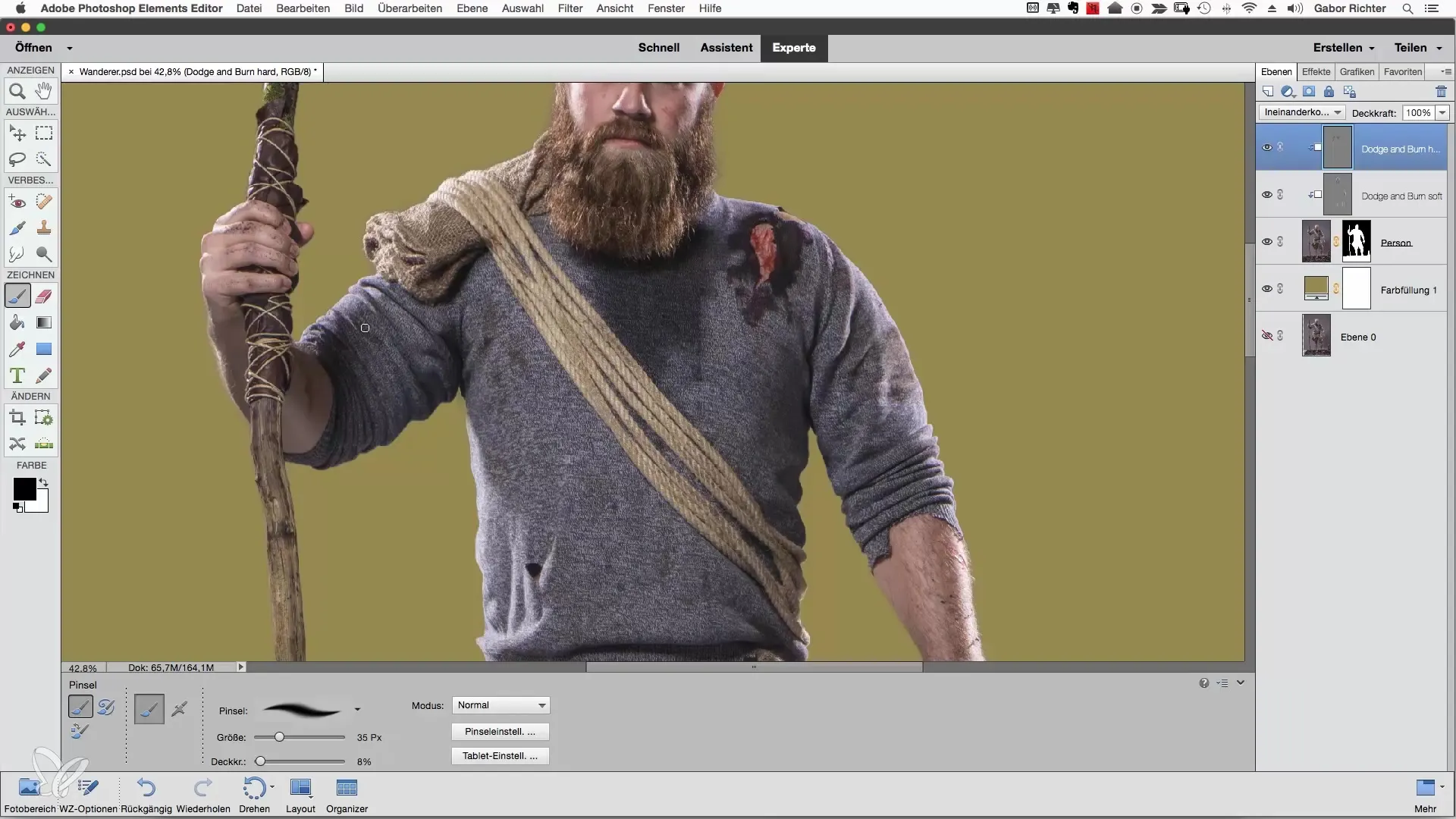Click the Pinseleinstell. button
Image resolution: width=1456 pixels, height=819 pixels.
(500, 732)
